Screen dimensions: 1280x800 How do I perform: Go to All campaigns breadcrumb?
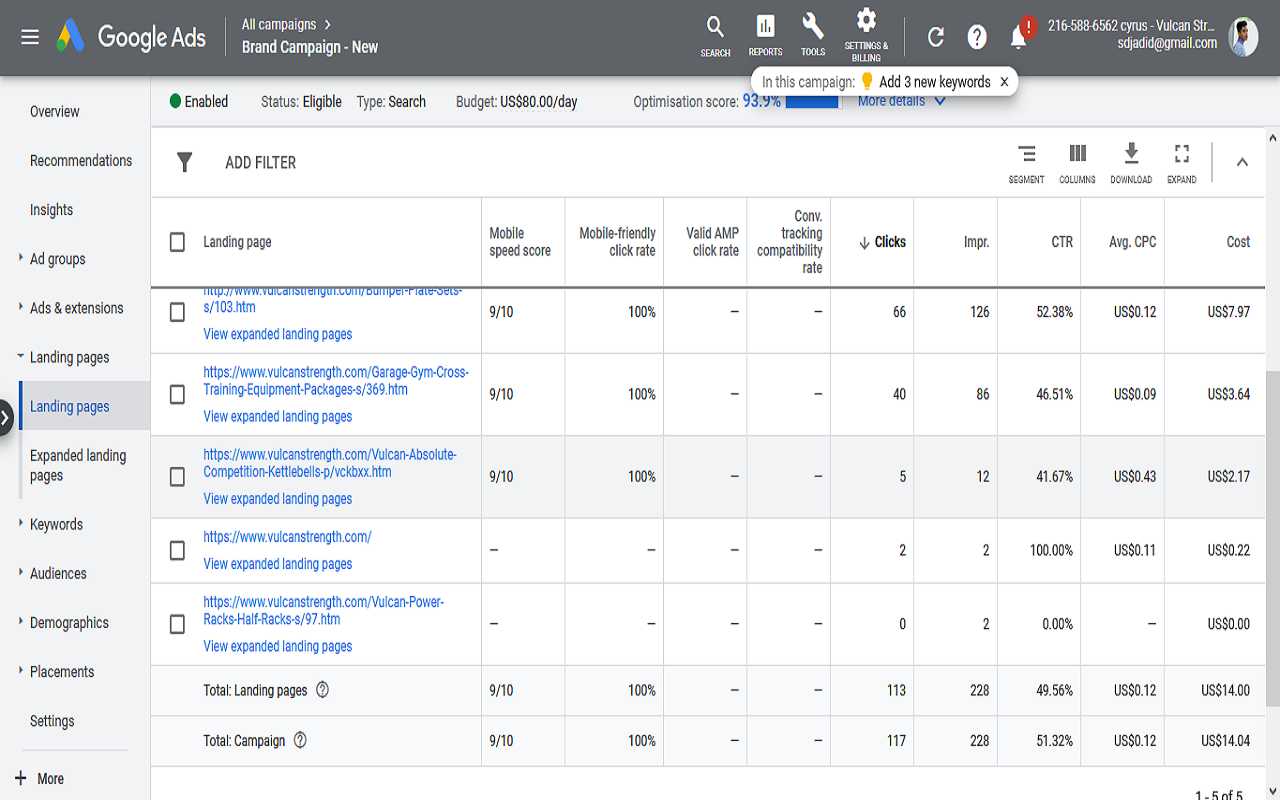pyautogui.click(x=279, y=24)
